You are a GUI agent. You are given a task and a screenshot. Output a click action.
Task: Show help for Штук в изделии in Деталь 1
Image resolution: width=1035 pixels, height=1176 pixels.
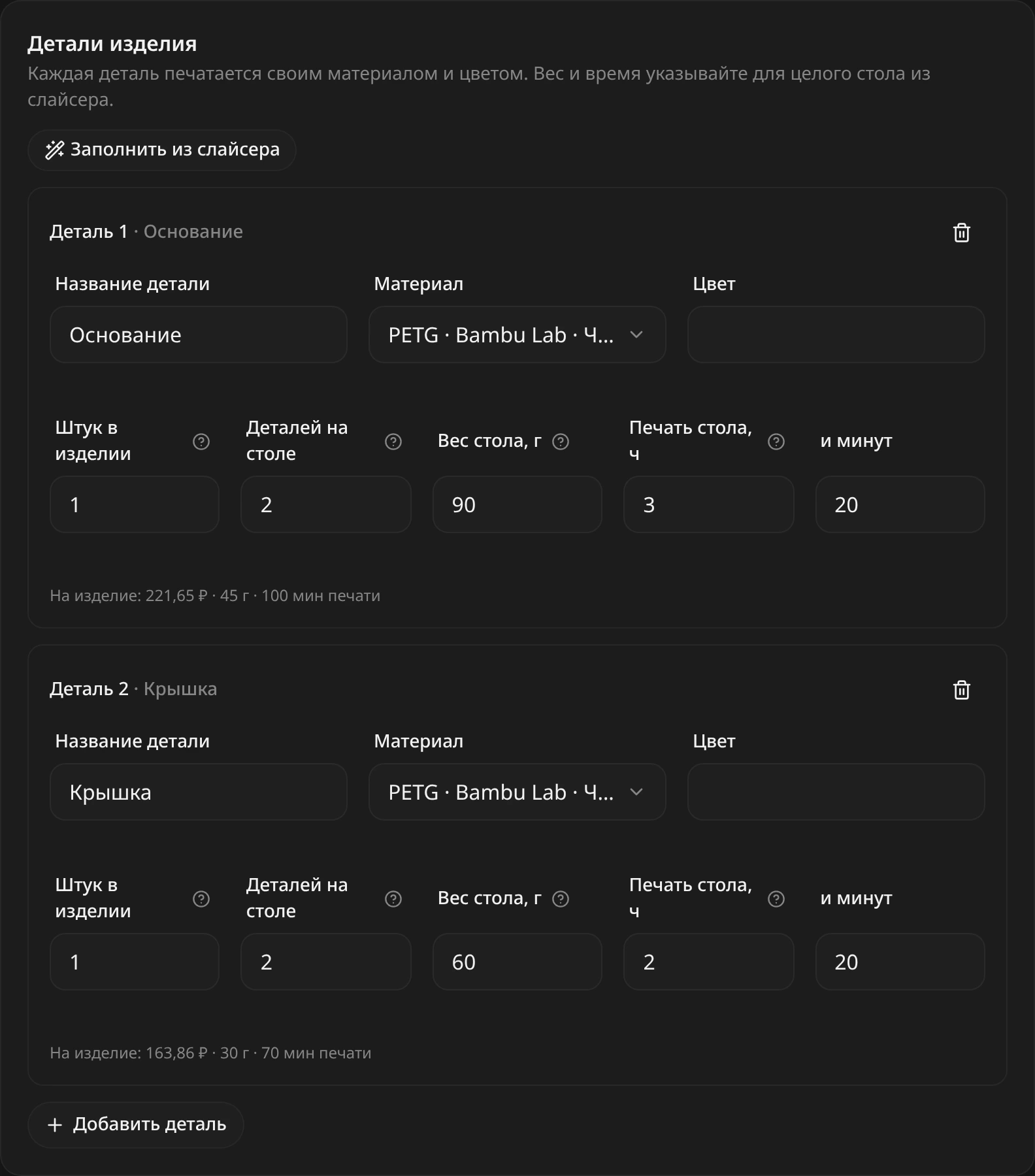201,442
